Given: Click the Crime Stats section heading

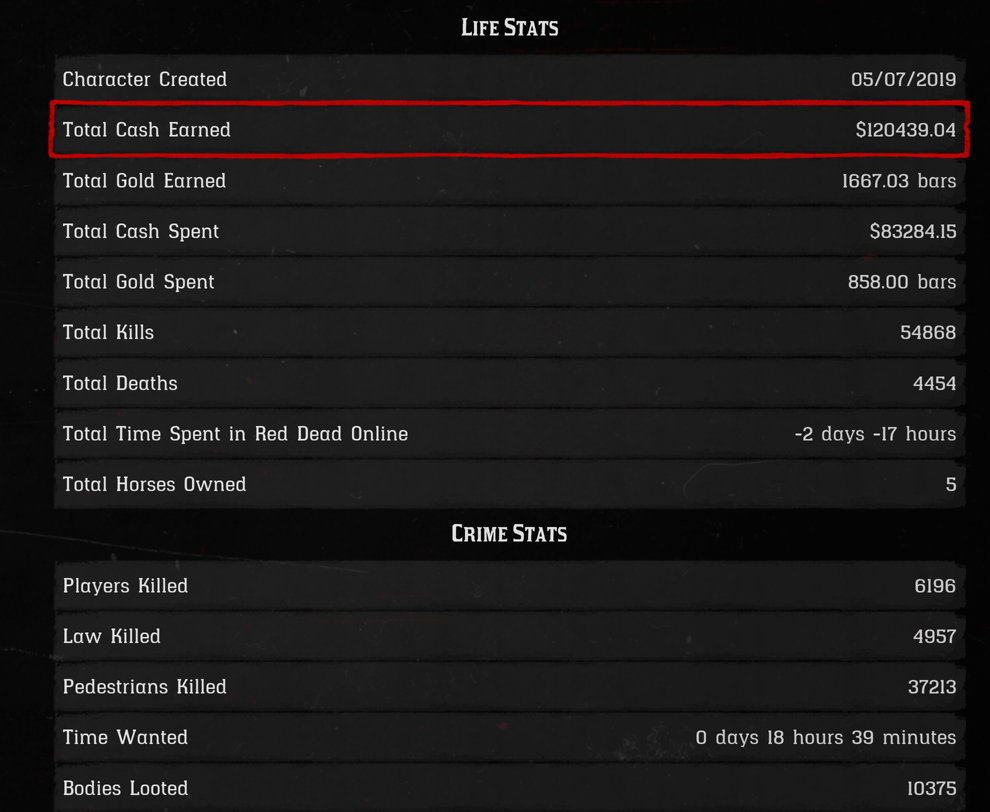Looking at the screenshot, I should [509, 534].
